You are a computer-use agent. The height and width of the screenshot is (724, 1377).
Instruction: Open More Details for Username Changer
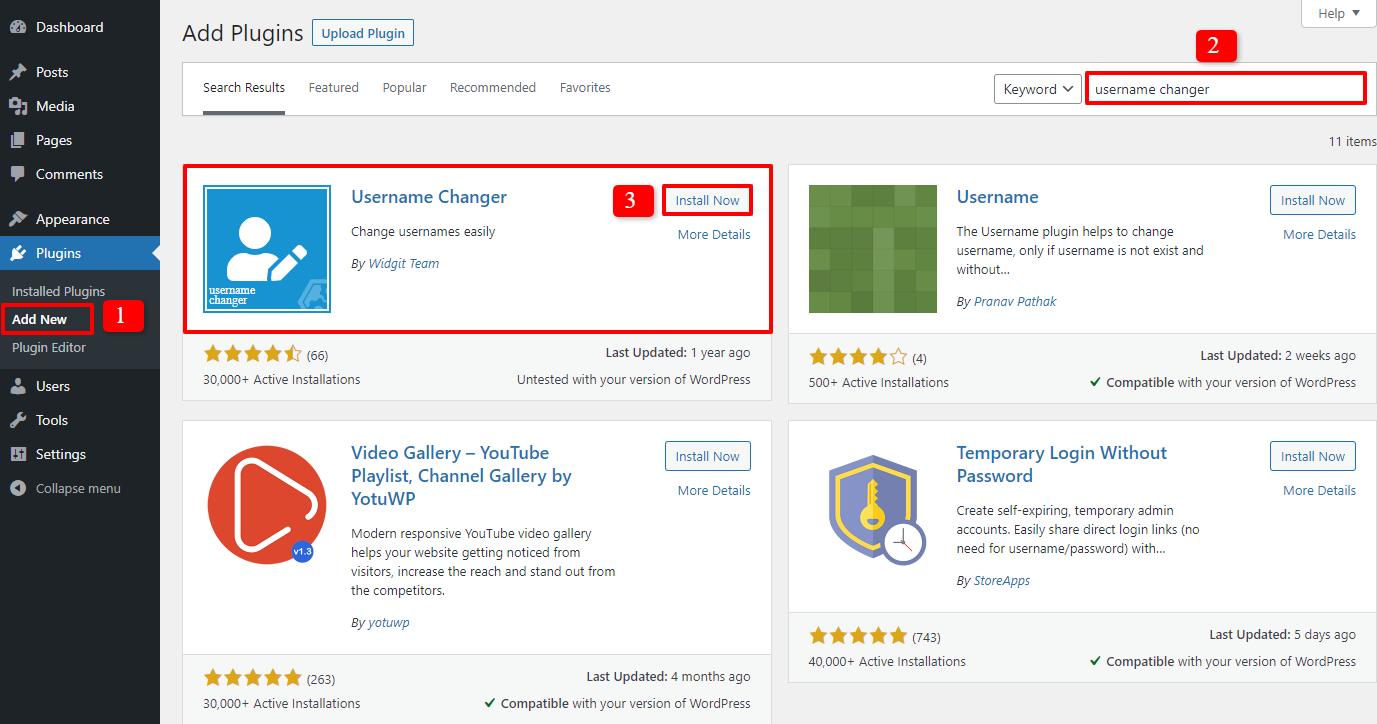[714, 234]
